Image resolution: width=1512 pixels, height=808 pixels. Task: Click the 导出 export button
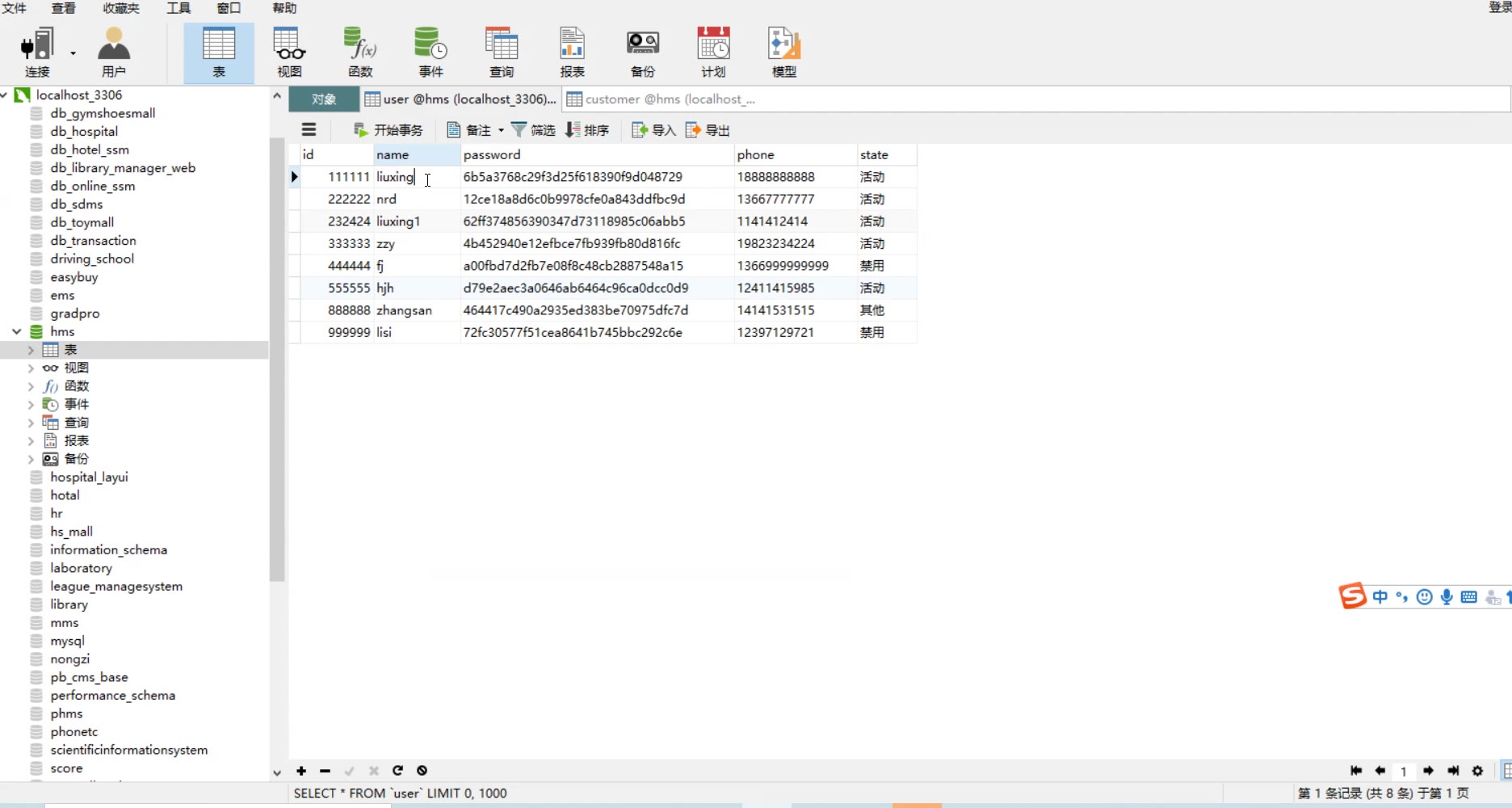click(708, 130)
